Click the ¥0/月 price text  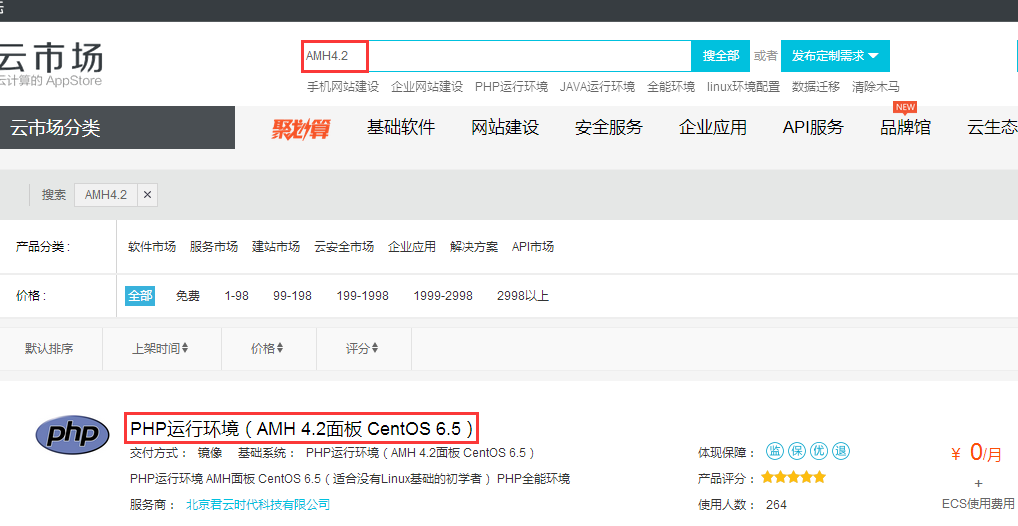tap(976, 453)
